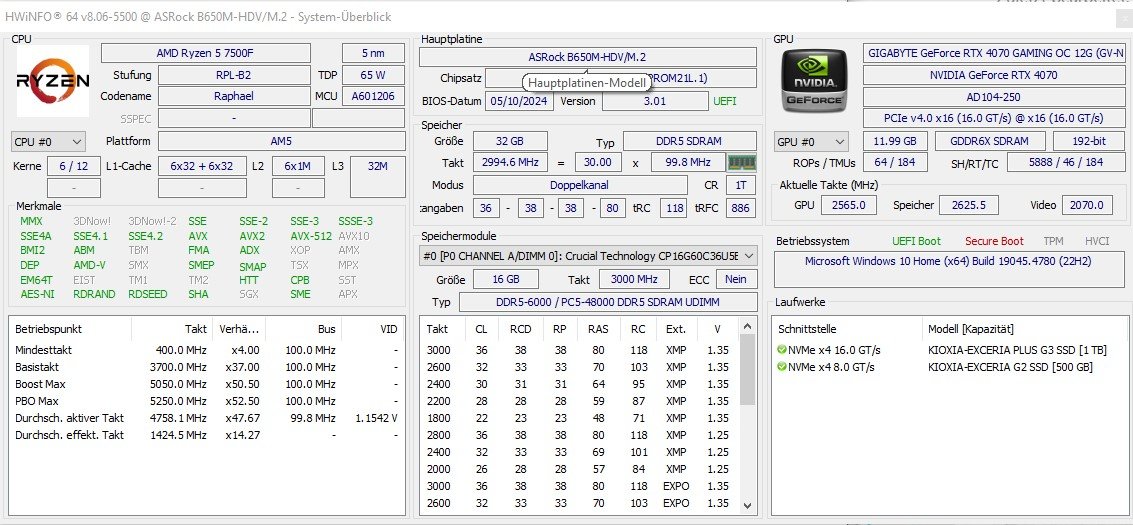Click the Bus column header
1133x525 pixels.
click(303, 329)
